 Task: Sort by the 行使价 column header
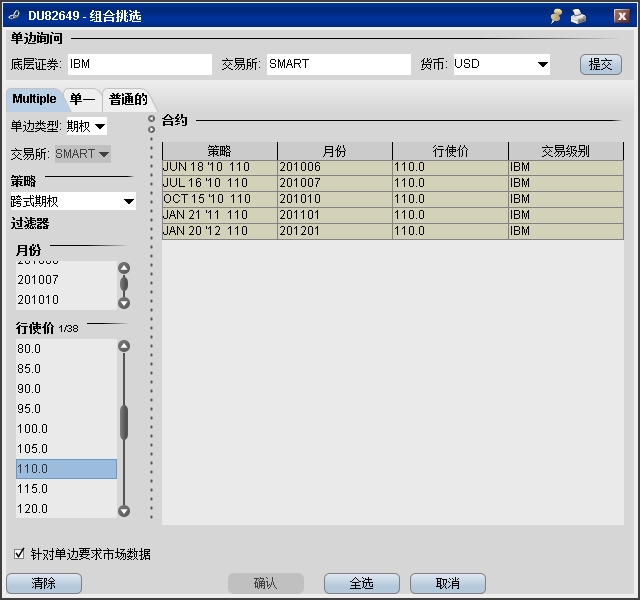(450, 151)
